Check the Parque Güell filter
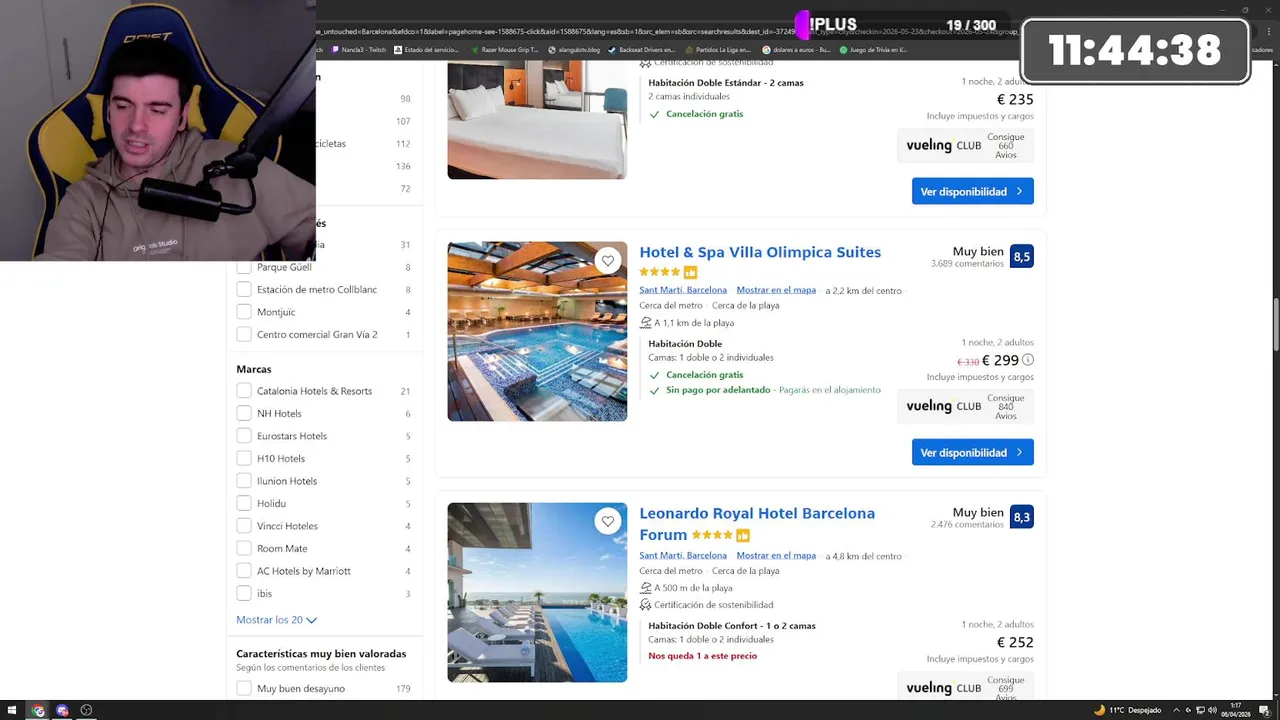The width and height of the screenshot is (1280, 720). 244,267
